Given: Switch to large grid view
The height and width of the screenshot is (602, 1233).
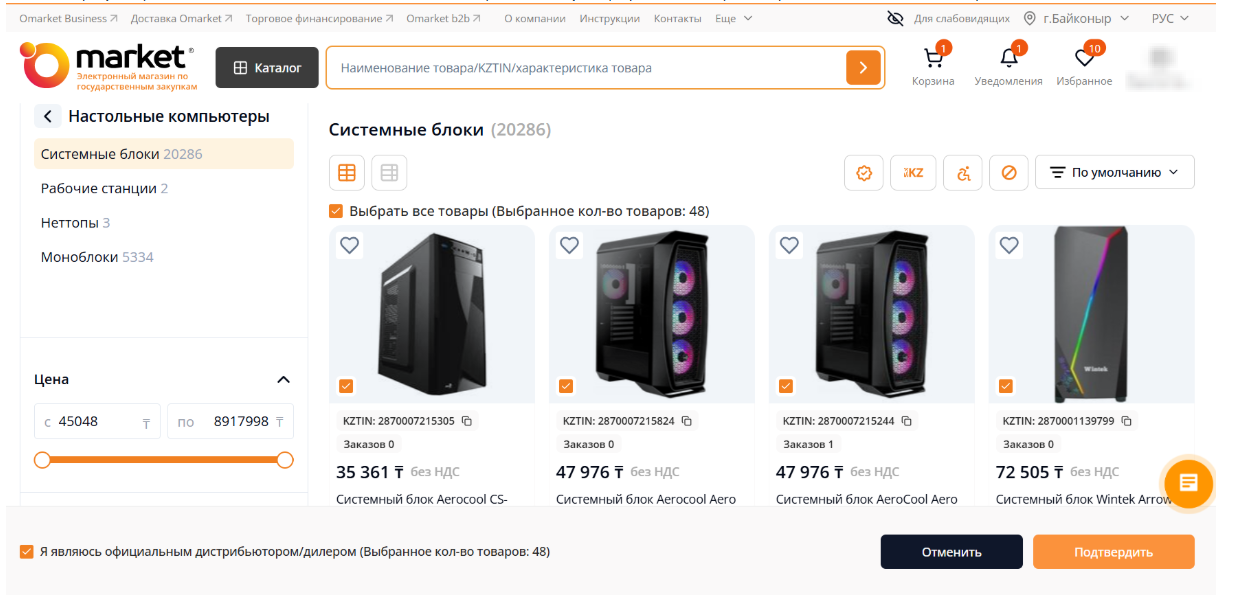Looking at the screenshot, I should tap(347, 173).
